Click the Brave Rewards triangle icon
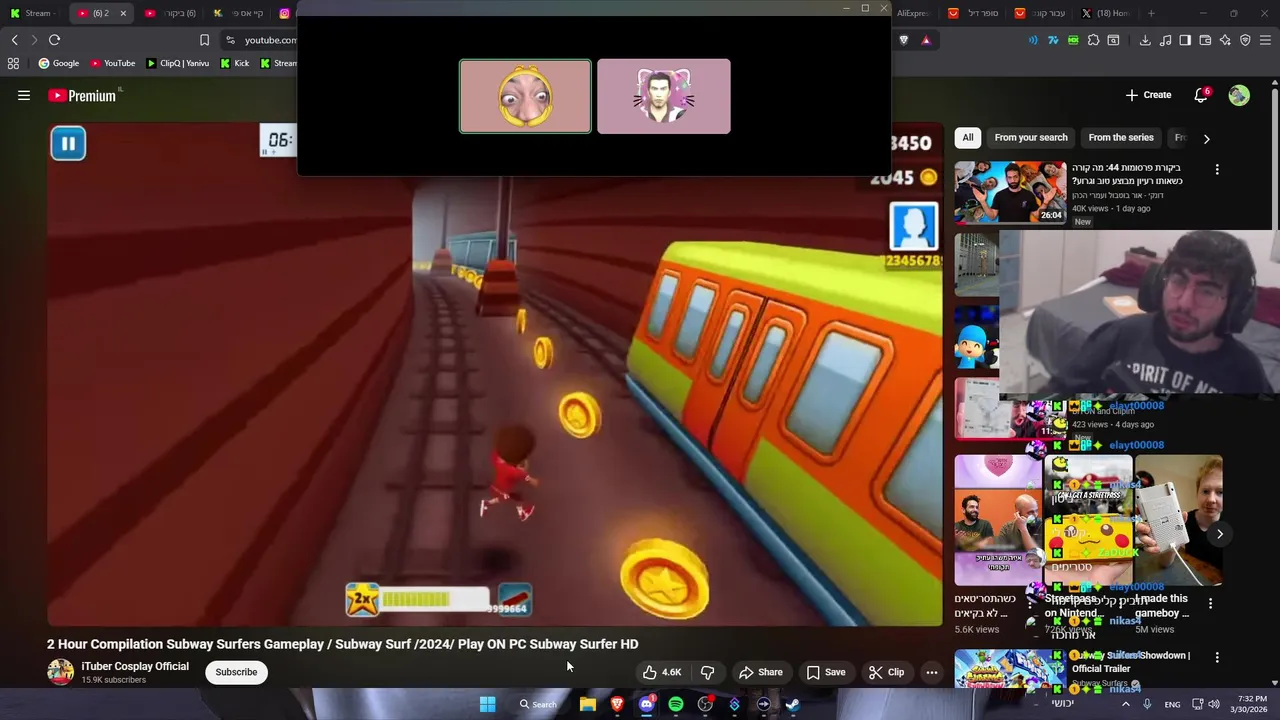Viewport: 1280px width, 720px height. pyautogui.click(x=926, y=40)
